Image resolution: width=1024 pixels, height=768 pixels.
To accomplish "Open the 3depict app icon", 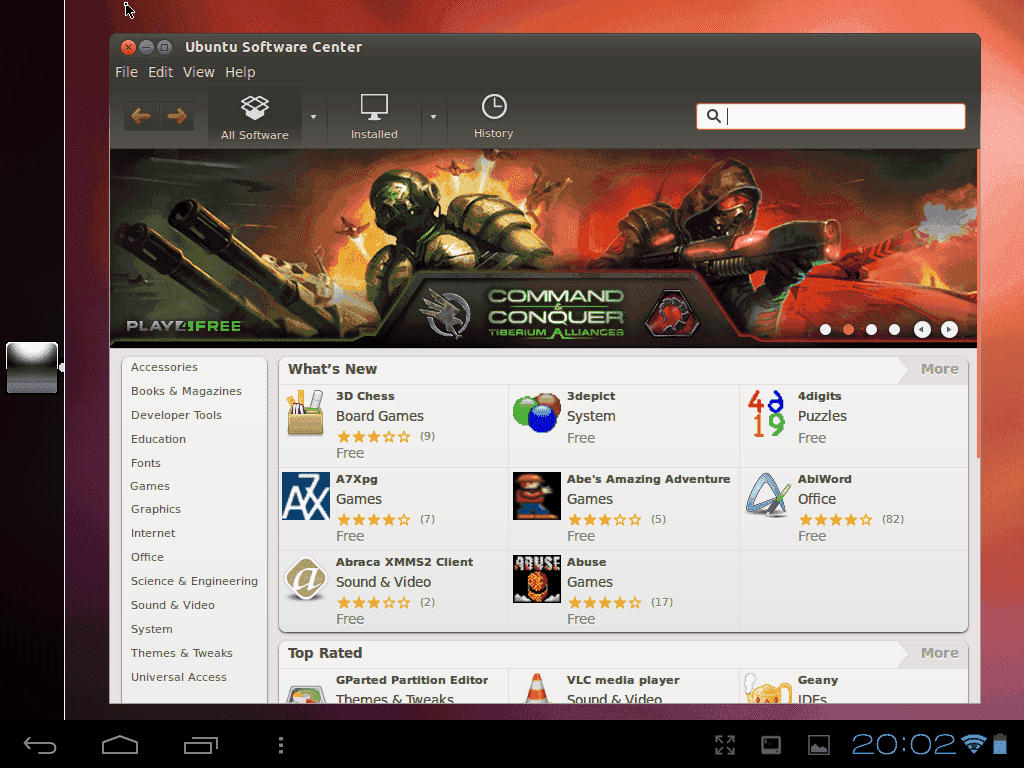I will click(537, 413).
